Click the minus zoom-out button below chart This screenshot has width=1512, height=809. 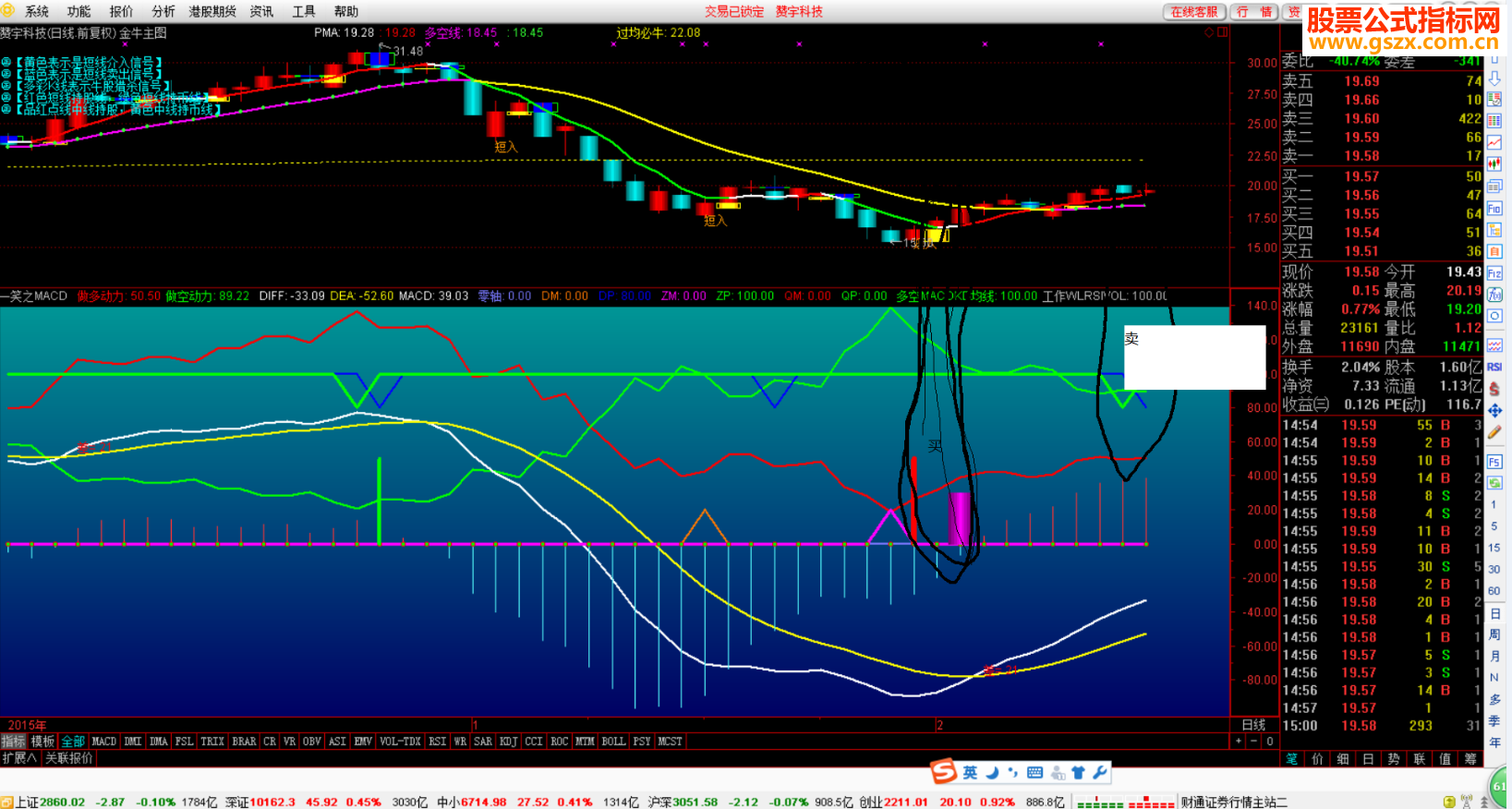[1253, 741]
